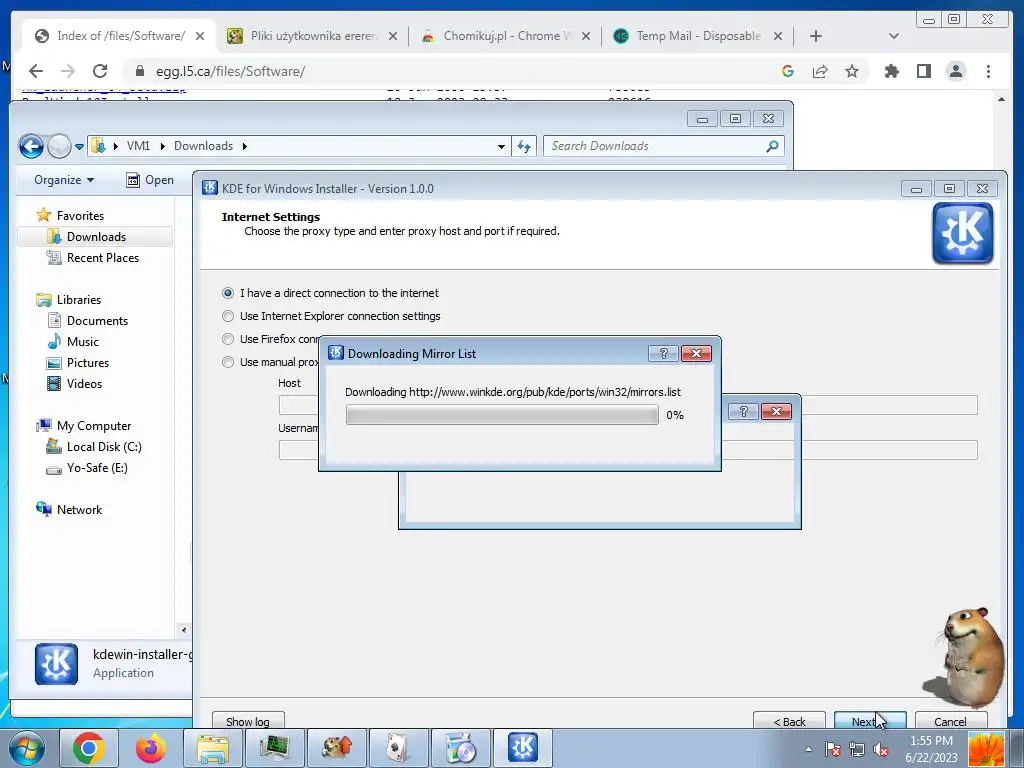Screen dimensions: 1024x768
Task: Open the Windows Start menu
Action: tap(26, 748)
